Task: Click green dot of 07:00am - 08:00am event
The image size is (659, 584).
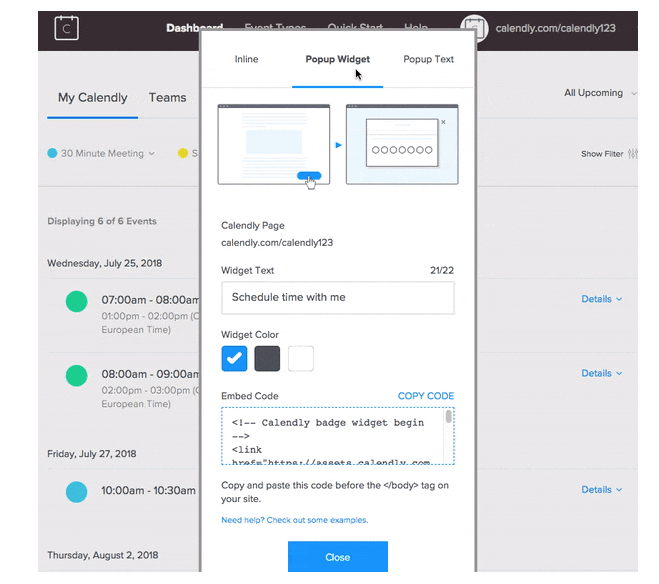Action: (x=76, y=301)
